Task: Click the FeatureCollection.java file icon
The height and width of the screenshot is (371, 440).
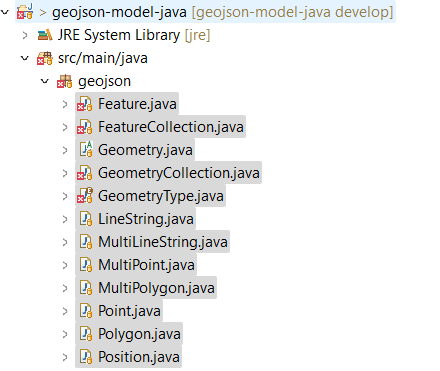Action: click(85, 127)
